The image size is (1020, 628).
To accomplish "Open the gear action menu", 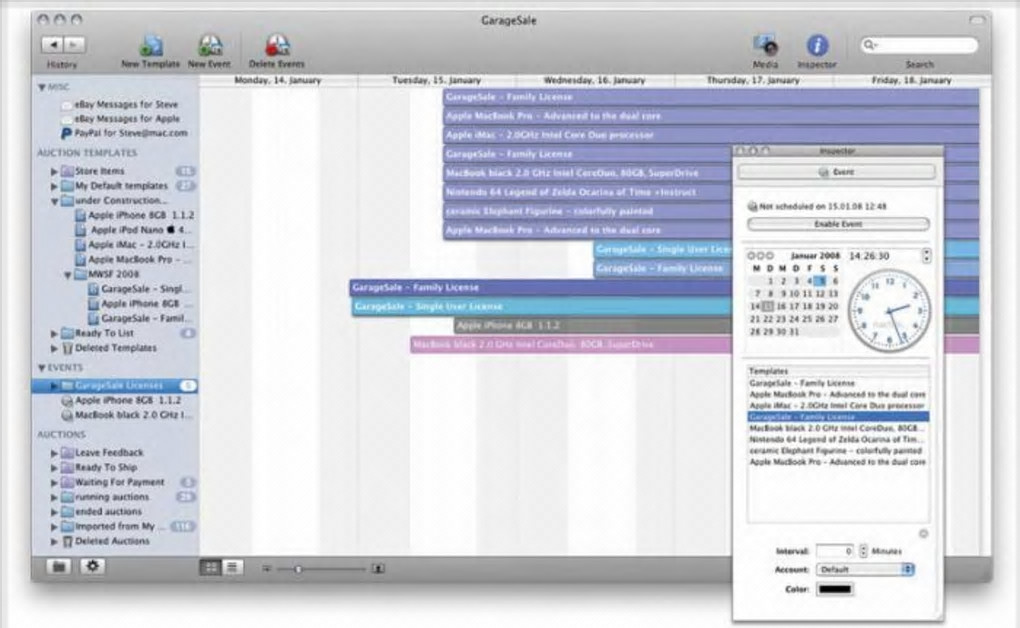I will click(92, 567).
